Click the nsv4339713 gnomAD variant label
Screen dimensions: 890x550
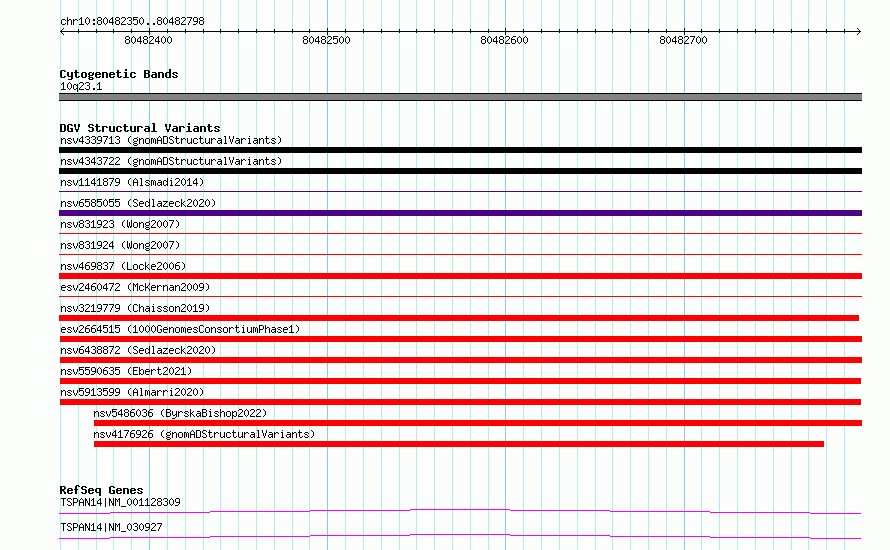(x=171, y=140)
